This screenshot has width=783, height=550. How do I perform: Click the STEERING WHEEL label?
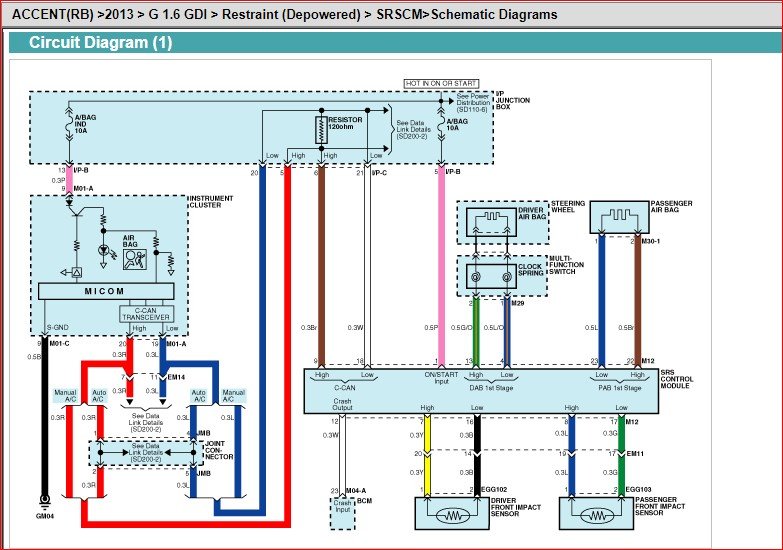click(x=568, y=206)
